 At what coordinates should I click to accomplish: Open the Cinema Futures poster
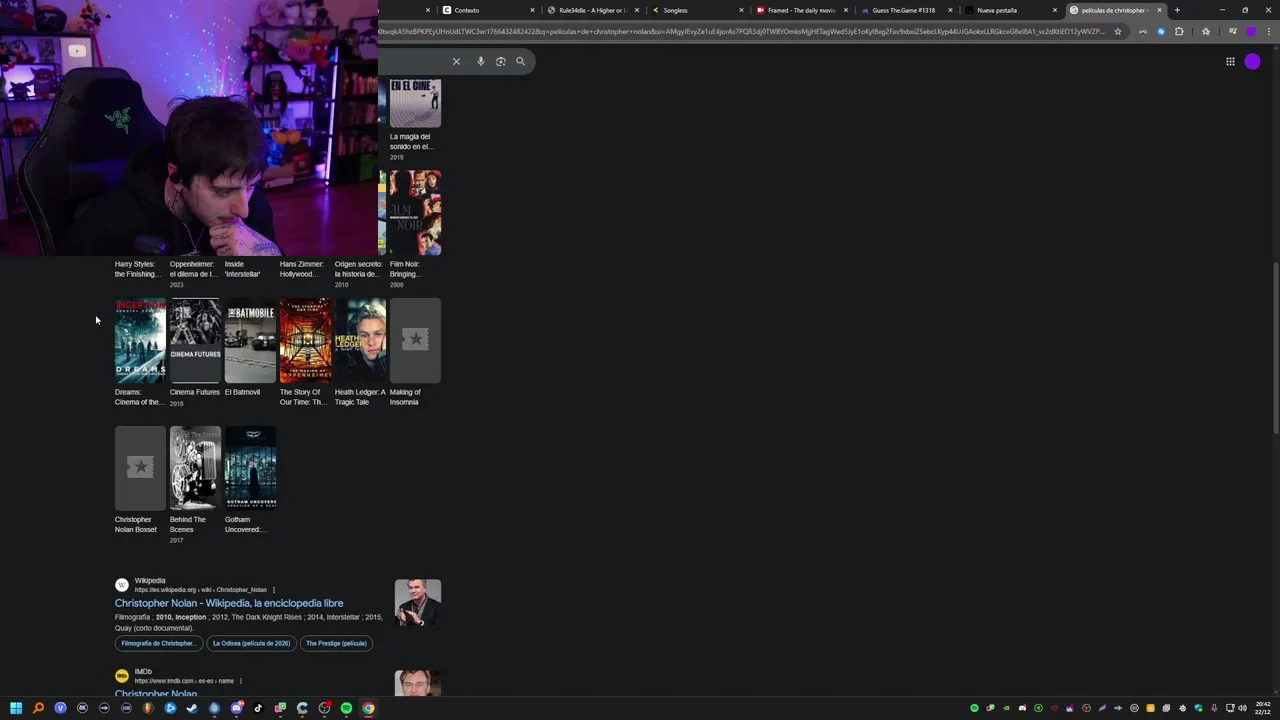pos(195,341)
